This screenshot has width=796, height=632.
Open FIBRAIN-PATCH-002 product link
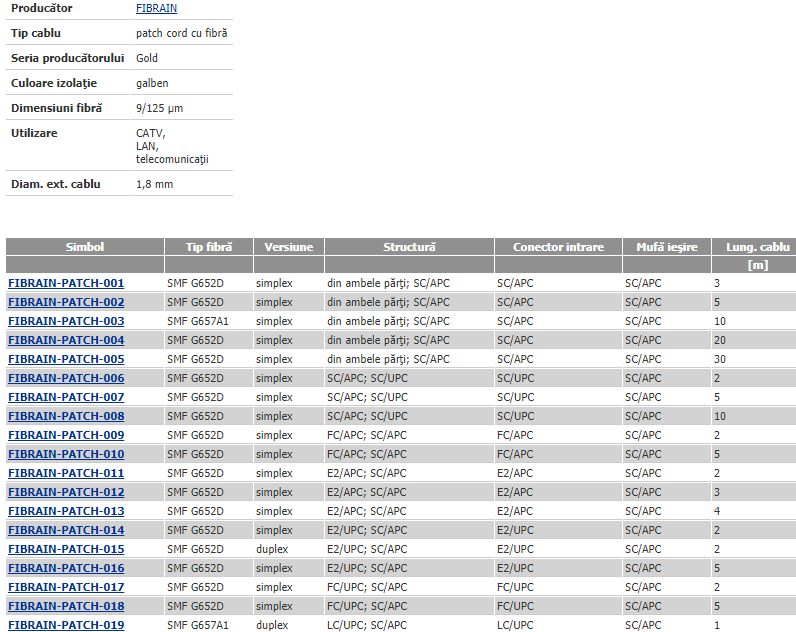tap(66, 302)
